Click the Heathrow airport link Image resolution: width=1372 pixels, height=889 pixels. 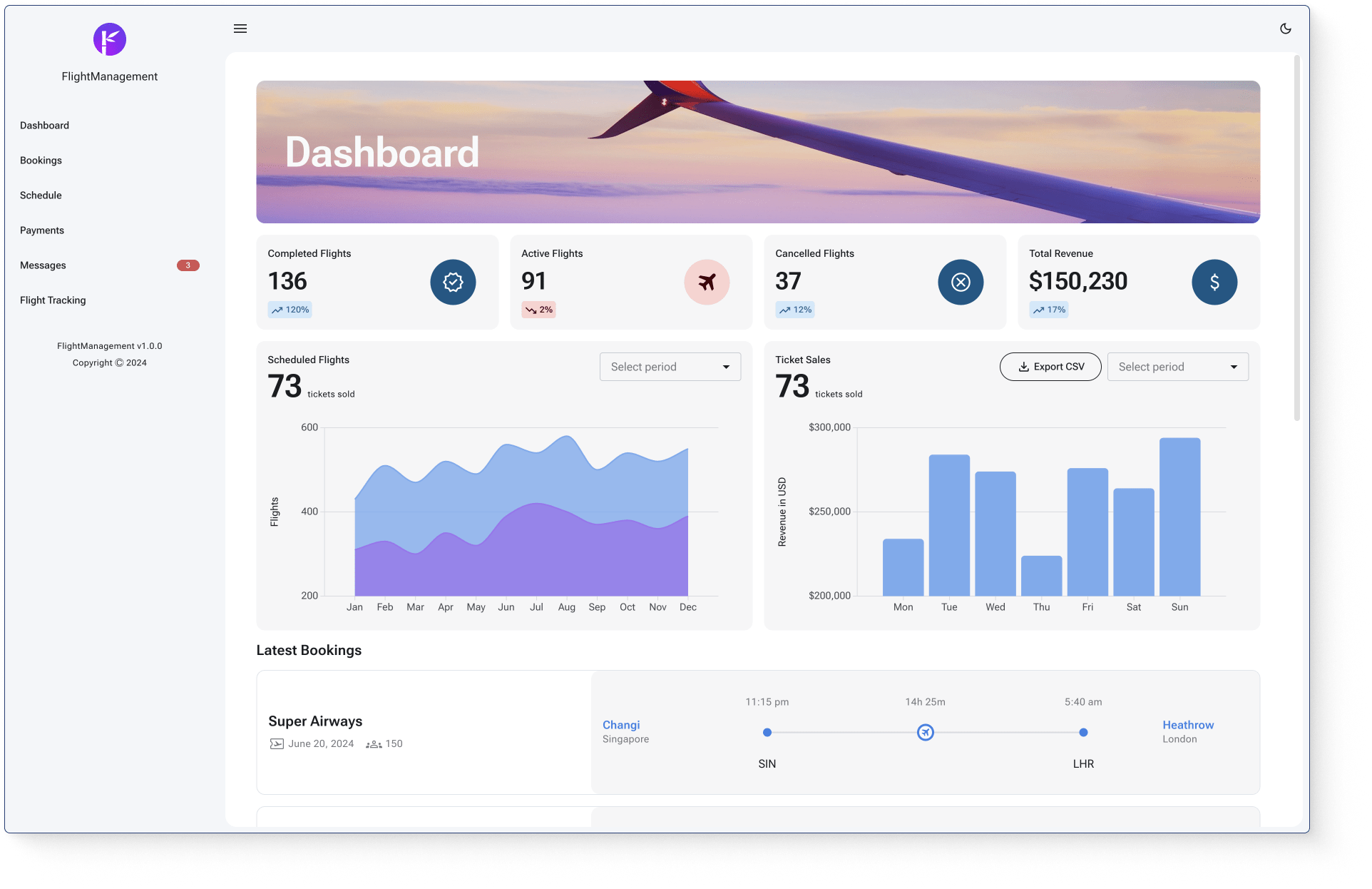(x=1188, y=725)
